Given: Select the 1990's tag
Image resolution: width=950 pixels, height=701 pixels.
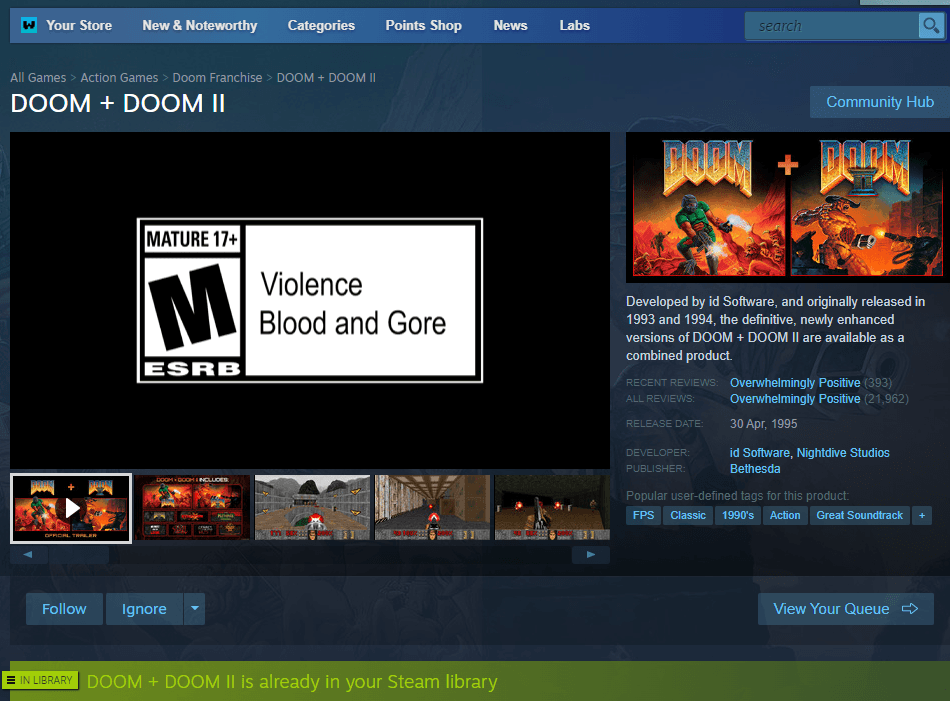Looking at the screenshot, I should click(737, 516).
